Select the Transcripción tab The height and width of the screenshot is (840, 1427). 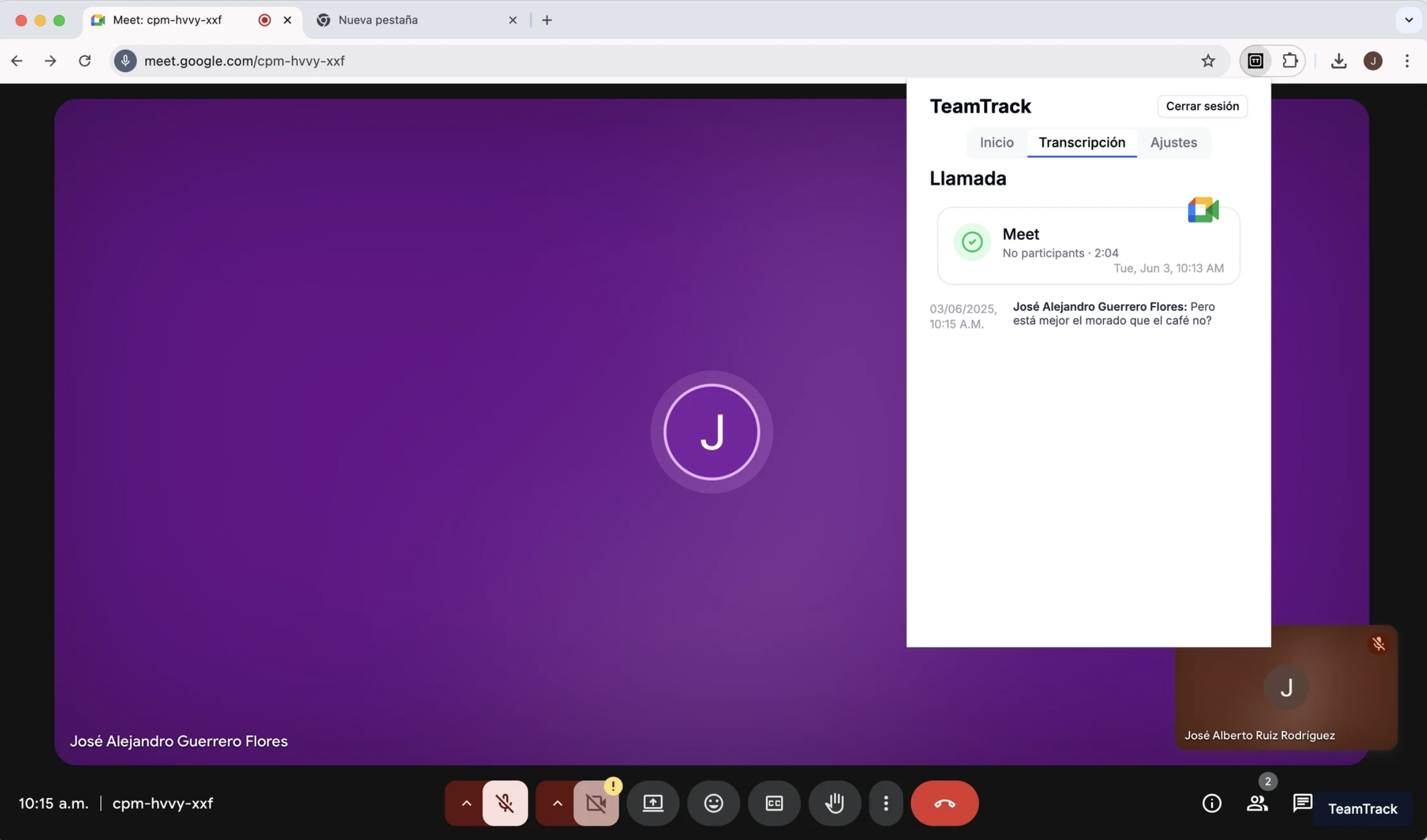click(x=1081, y=142)
